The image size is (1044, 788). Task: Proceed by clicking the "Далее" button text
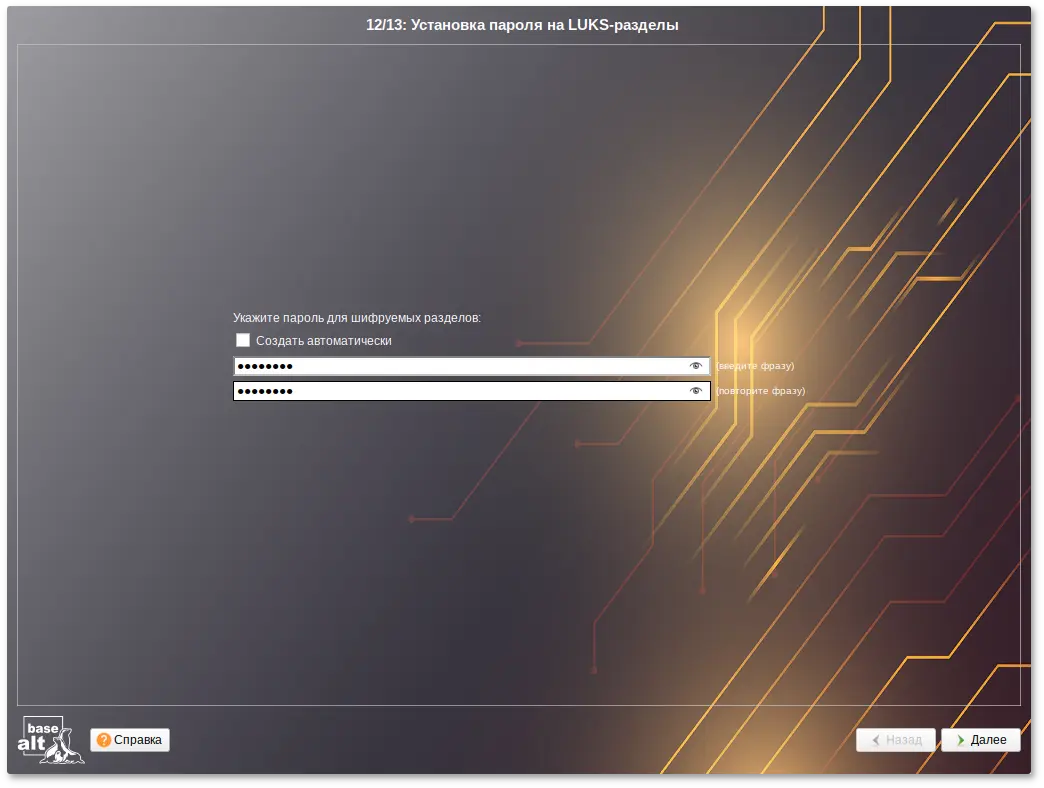pyautogui.click(x=988, y=740)
